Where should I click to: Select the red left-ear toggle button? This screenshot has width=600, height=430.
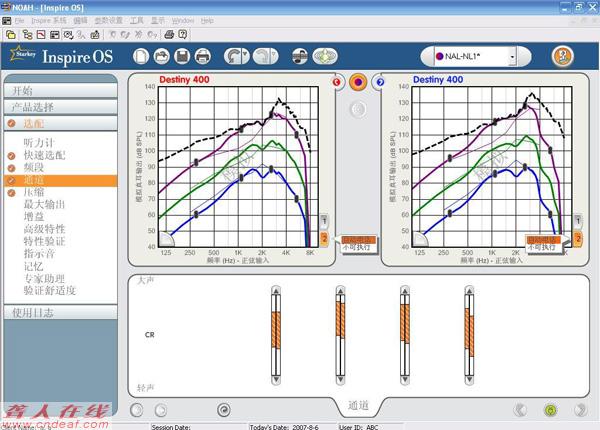[x=337, y=82]
